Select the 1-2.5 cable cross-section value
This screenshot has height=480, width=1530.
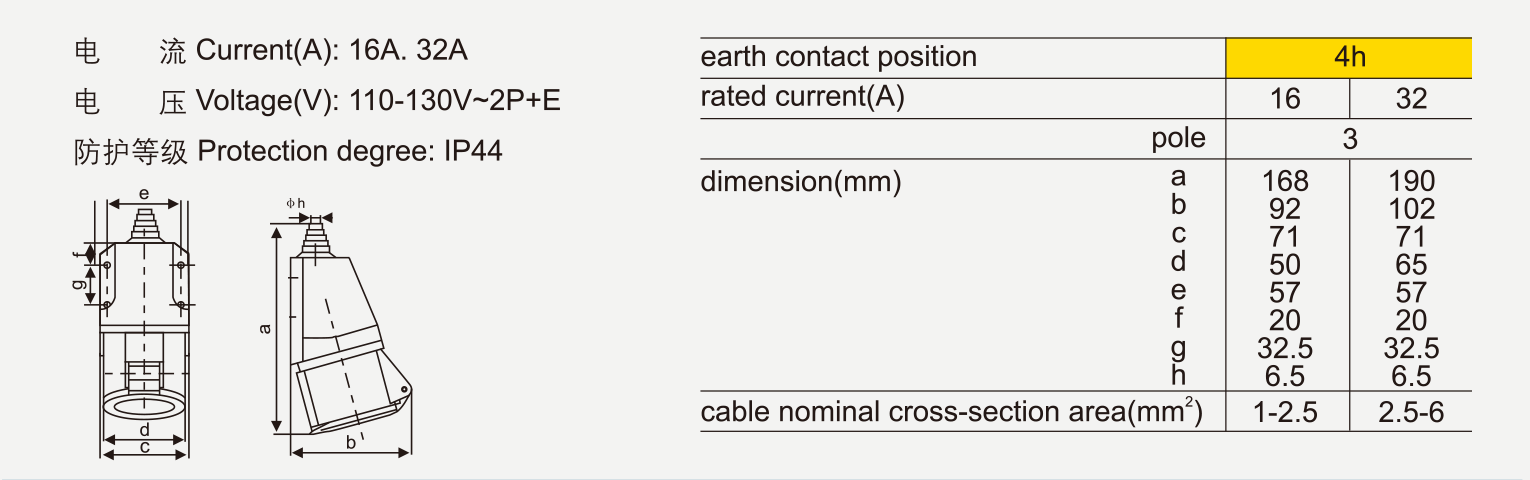pos(1285,412)
